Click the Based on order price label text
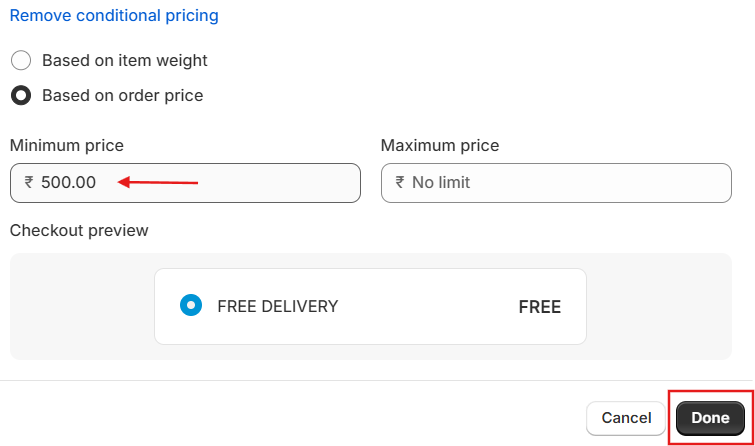 [x=123, y=95]
